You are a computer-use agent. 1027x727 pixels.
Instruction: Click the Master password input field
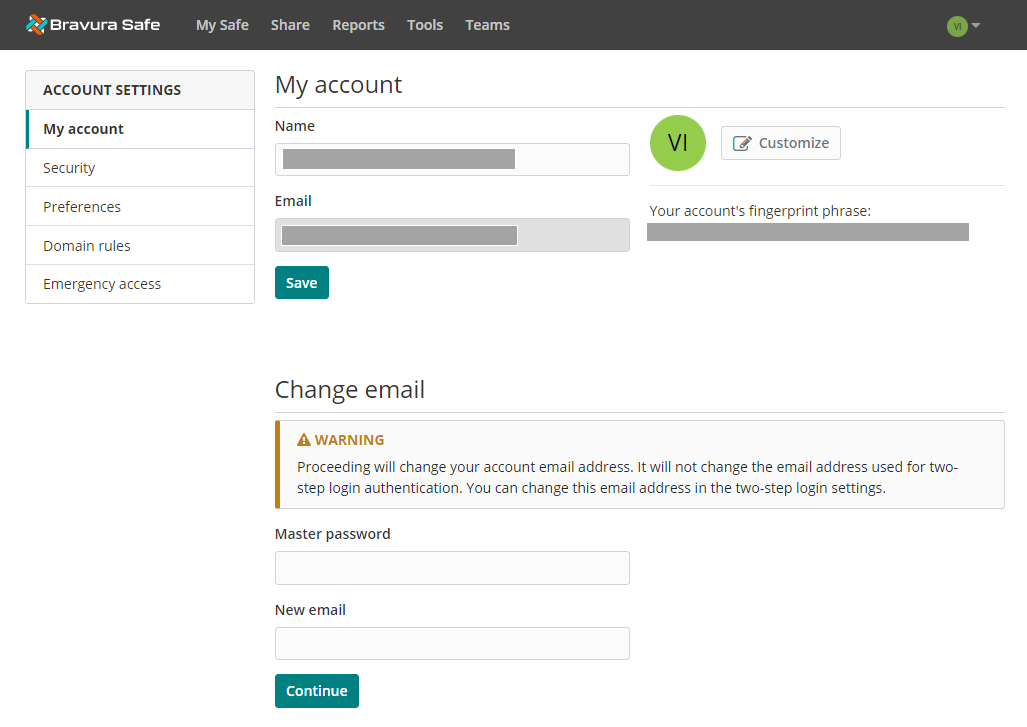point(451,567)
